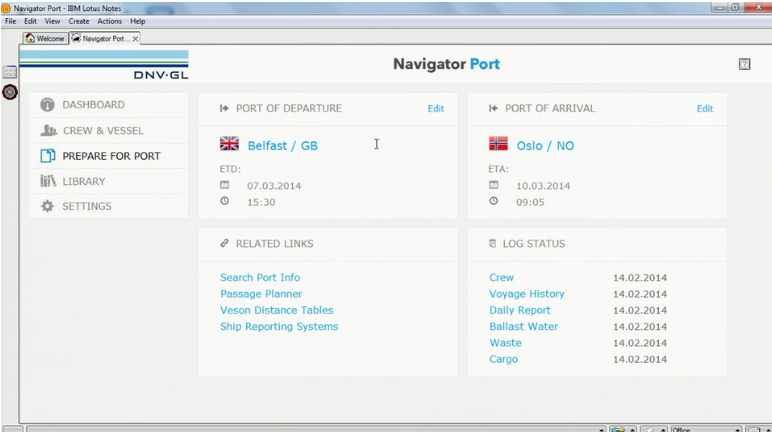Open the round compass icon in bookmark bar
772x432 pixels.
(x=10, y=92)
